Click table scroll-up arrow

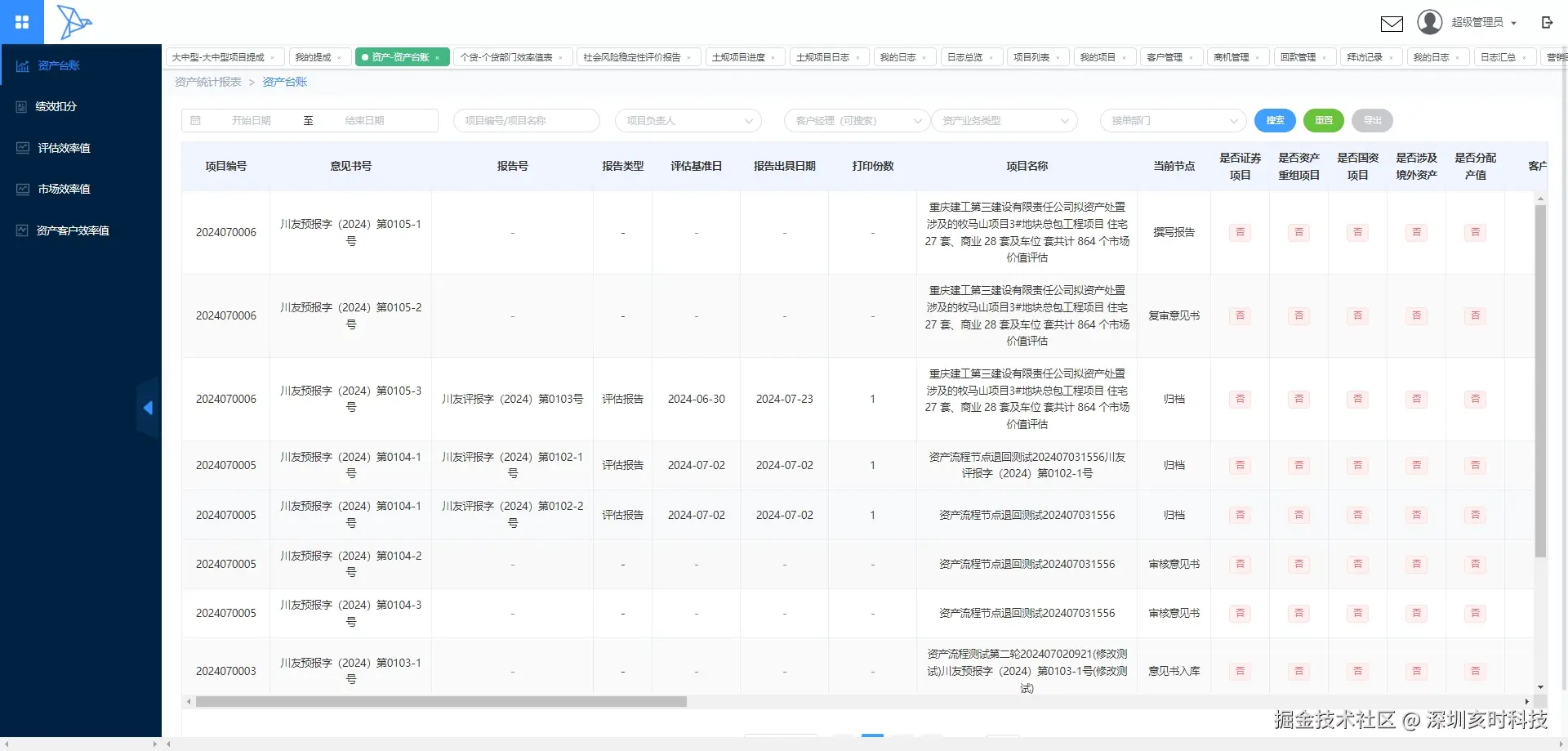[x=1540, y=199]
